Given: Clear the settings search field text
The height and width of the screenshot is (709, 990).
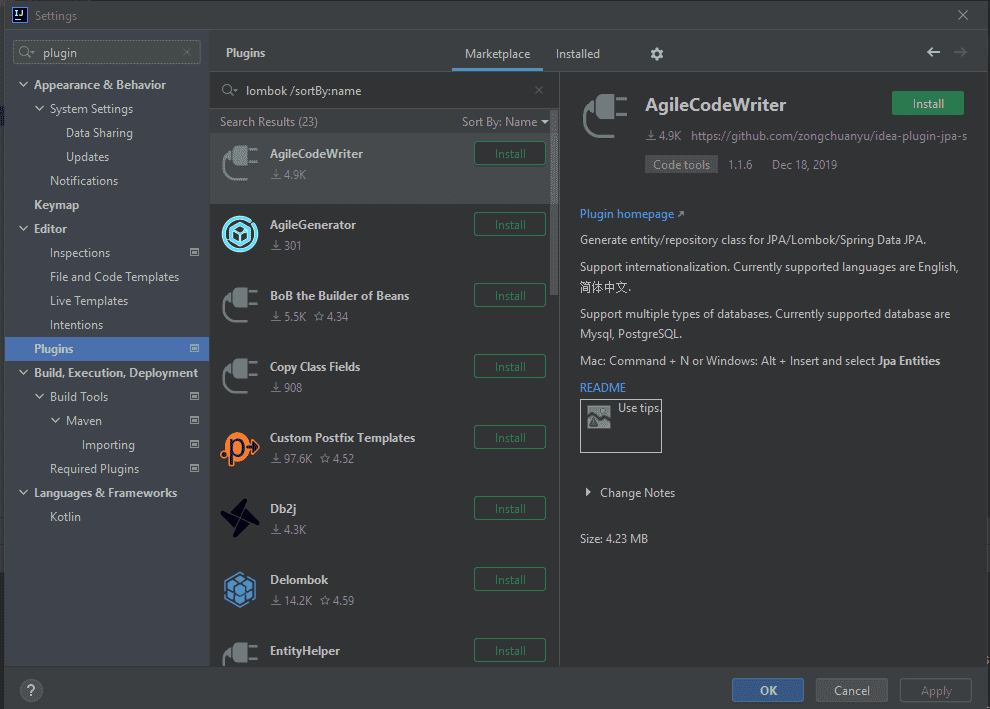Looking at the screenshot, I should pyautogui.click(x=187, y=53).
